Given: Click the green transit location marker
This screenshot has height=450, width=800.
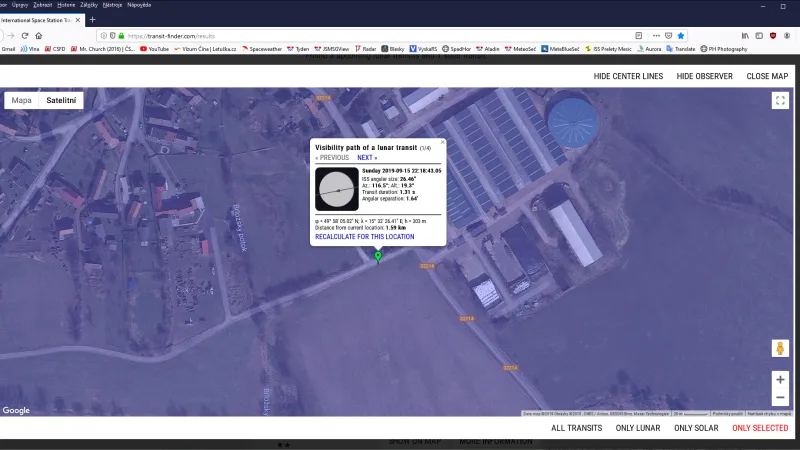Looking at the screenshot, I should point(378,257).
